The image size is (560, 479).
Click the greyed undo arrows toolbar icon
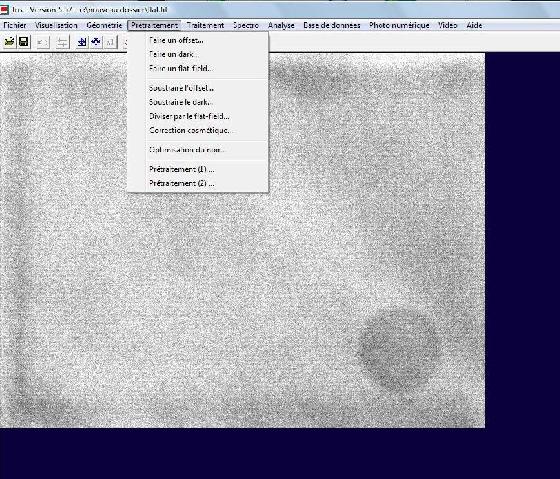pos(43,43)
